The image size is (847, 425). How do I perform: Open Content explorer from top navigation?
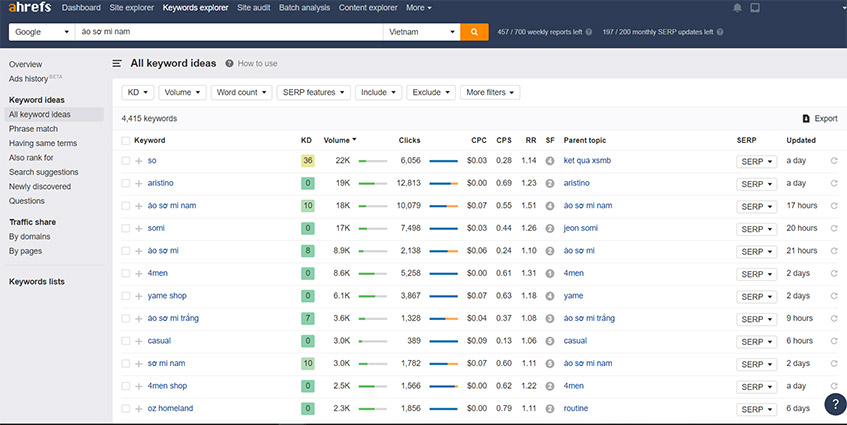coord(368,8)
